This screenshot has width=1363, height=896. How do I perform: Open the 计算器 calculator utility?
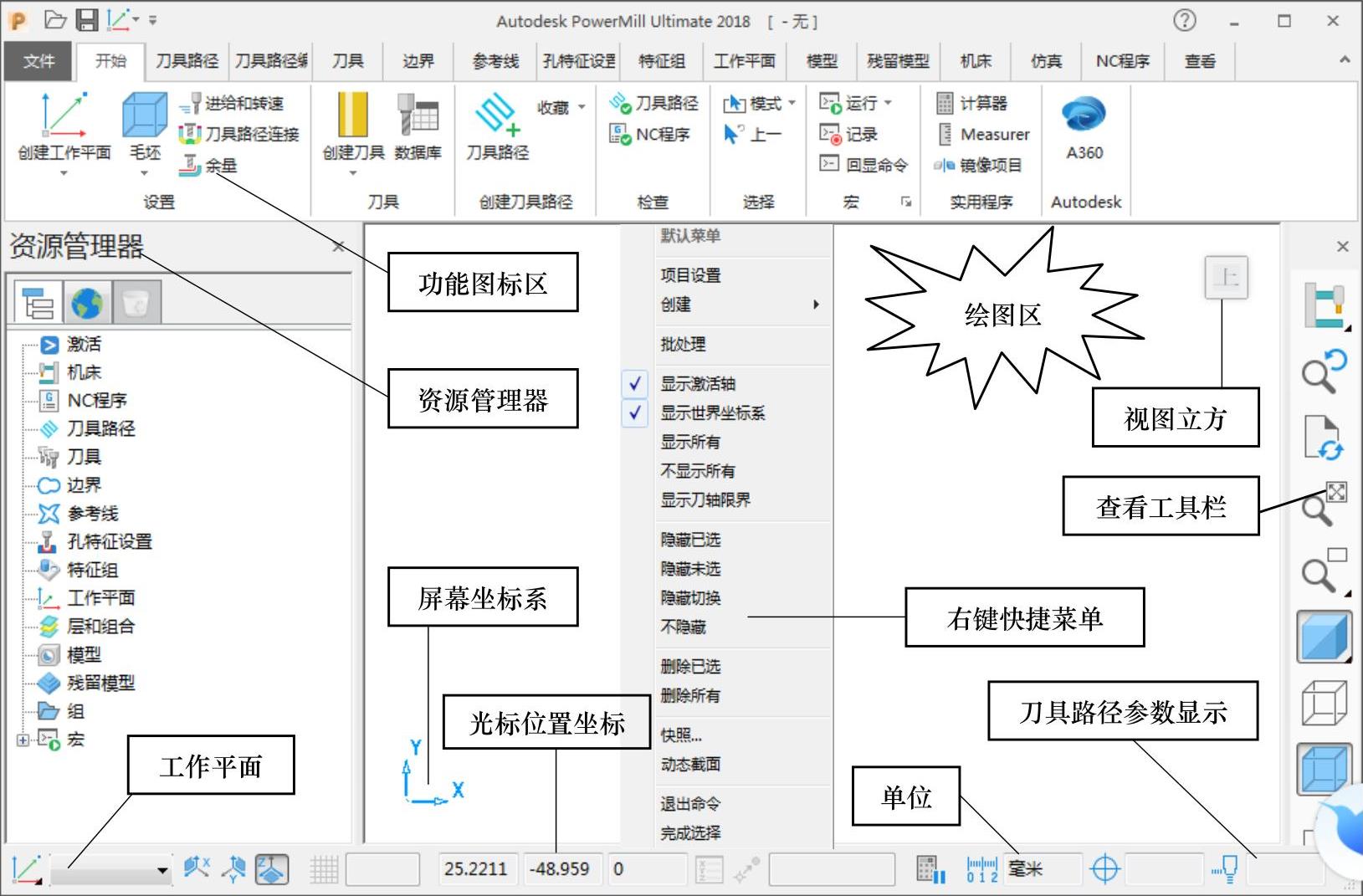tap(971, 103)
